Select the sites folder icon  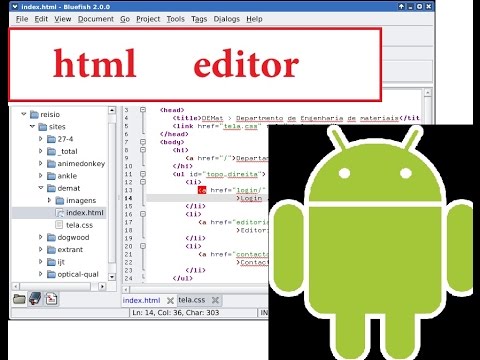43,127
